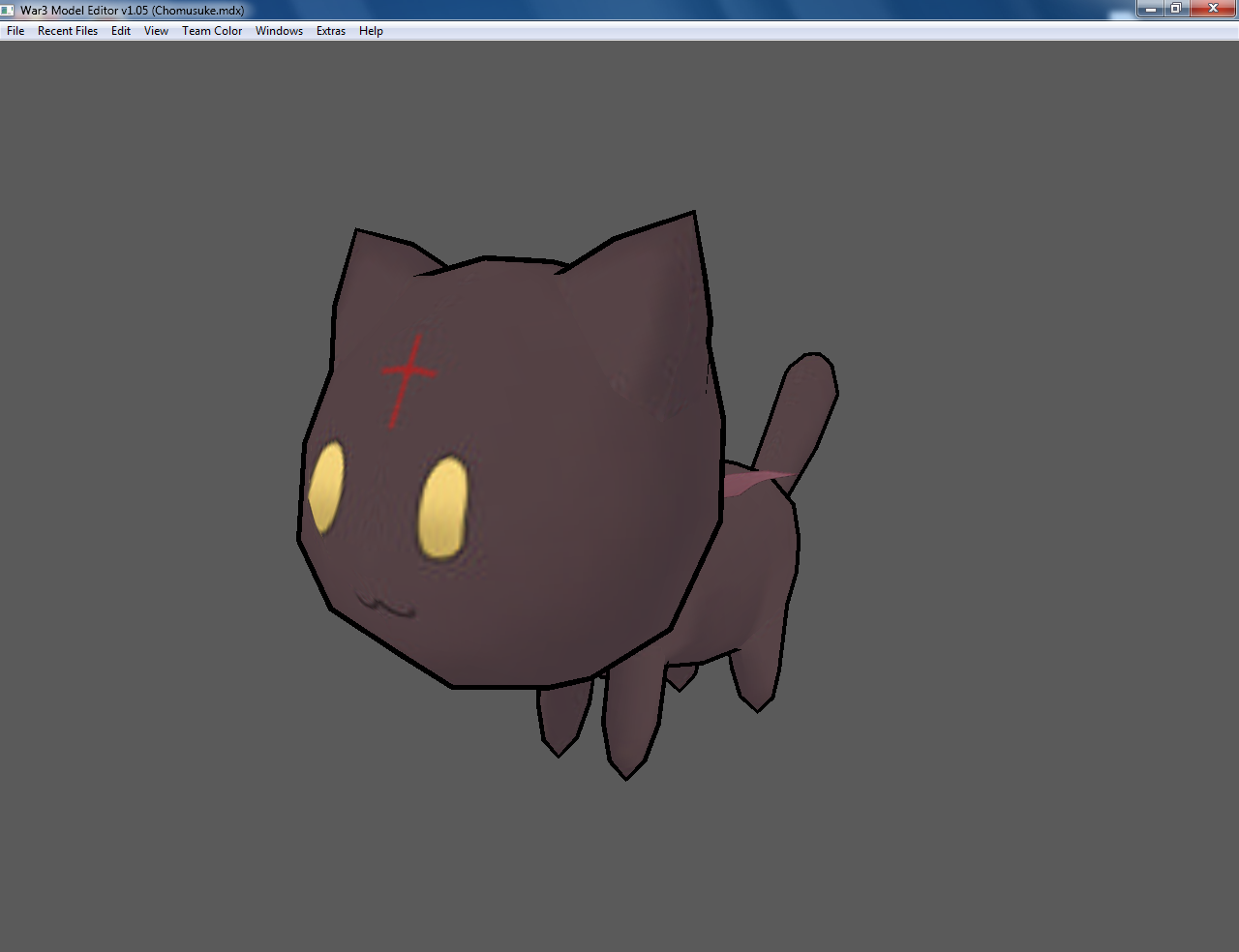Open the File menu
The width and height of the screenshot is (1239, 952).
click(x=15, y=31)
